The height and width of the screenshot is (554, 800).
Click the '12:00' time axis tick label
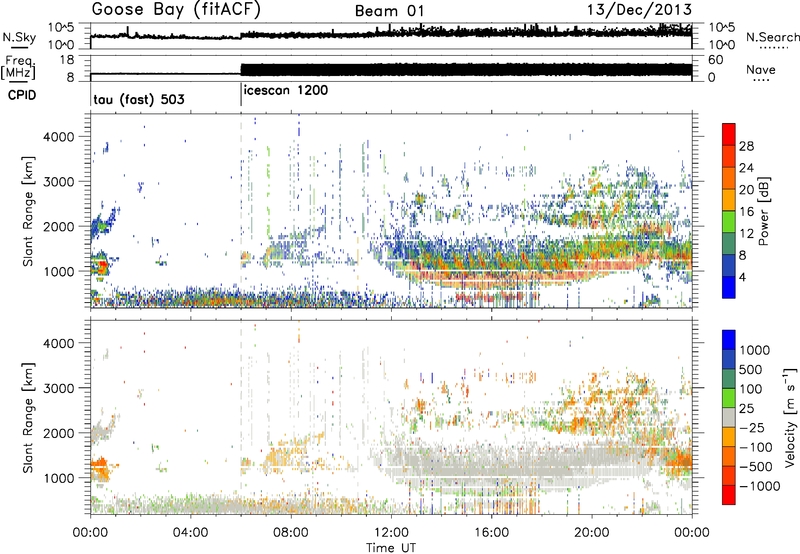point(391,533)
